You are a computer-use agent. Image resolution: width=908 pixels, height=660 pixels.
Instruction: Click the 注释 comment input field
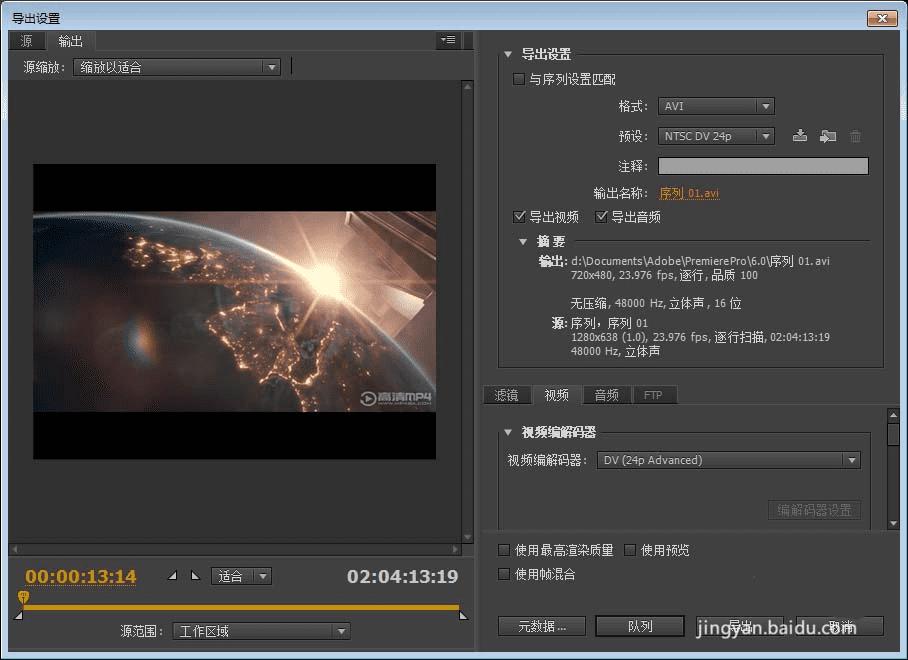762,166
